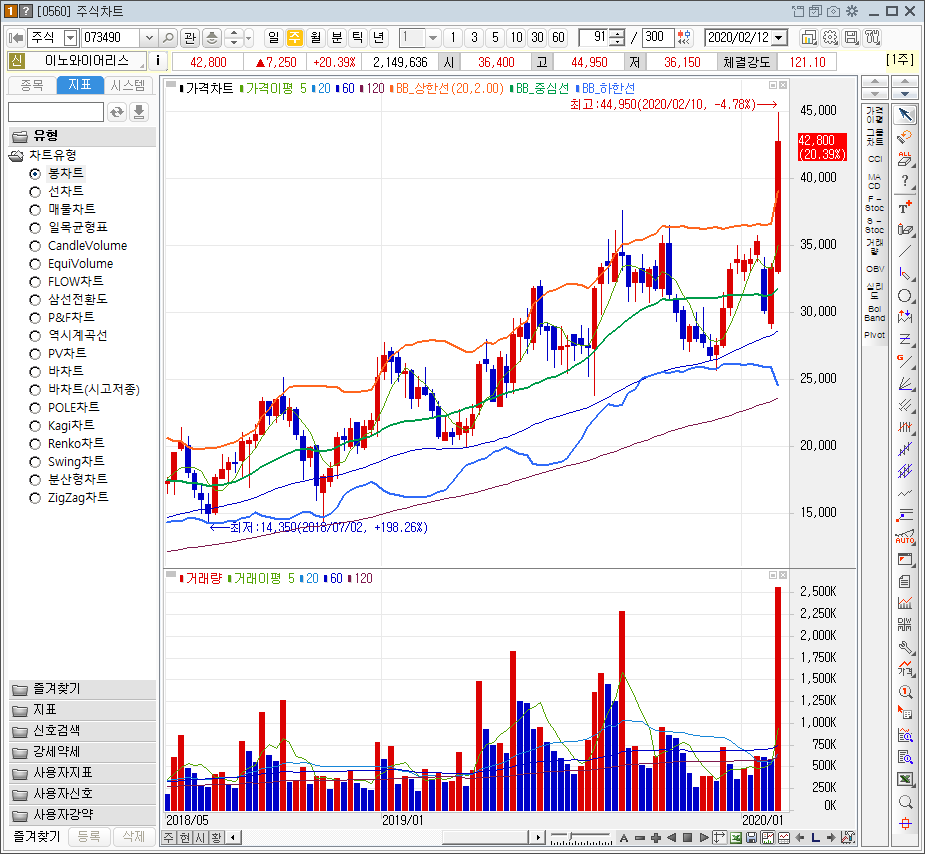Open the 주식 market type dropdown
Viewport: 925px width, 854px height.
[x=70, y=38]
